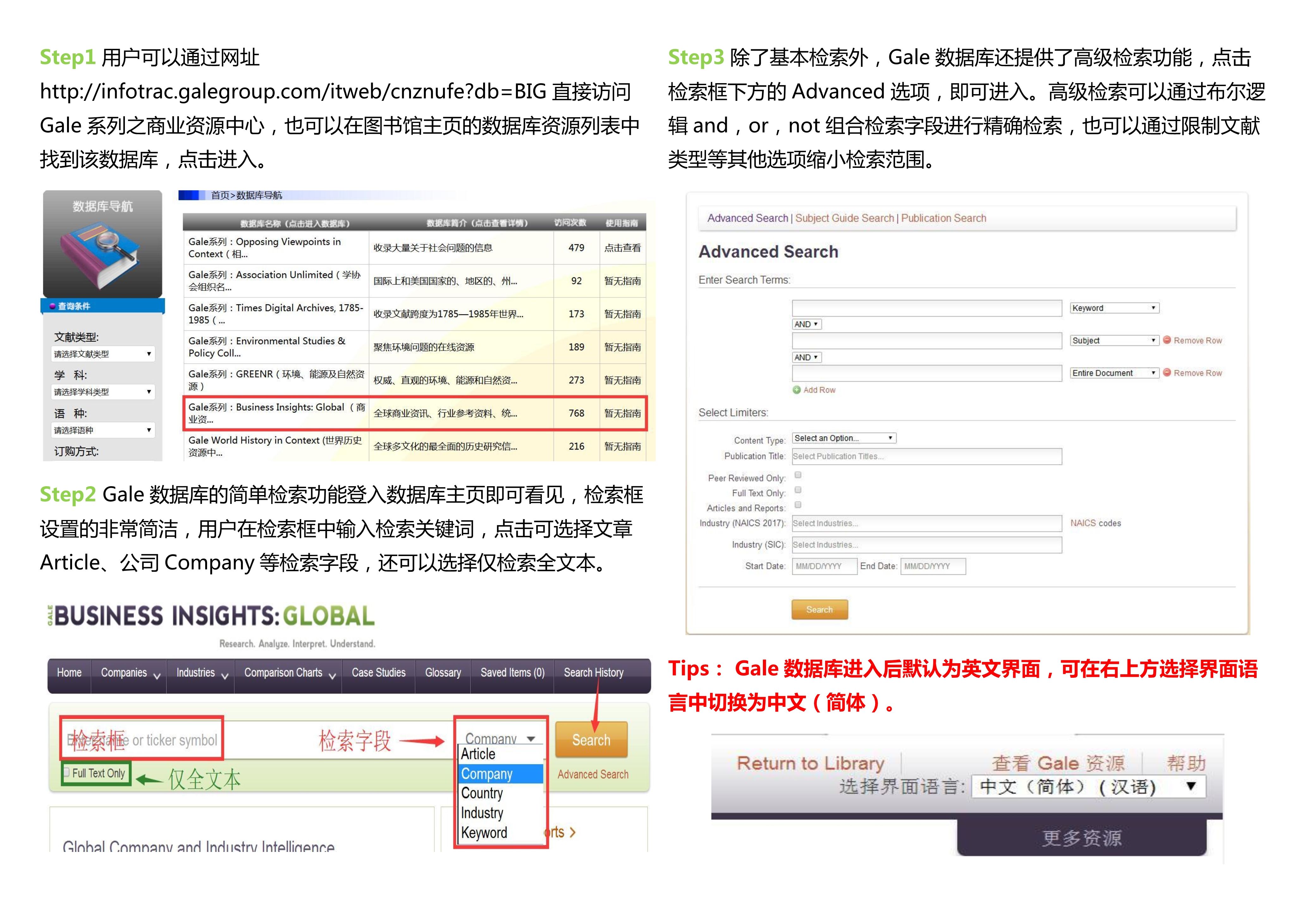Select highlighted Company option in list
Viewport: 1307px width, 924px height.
[x=501, y=774]
